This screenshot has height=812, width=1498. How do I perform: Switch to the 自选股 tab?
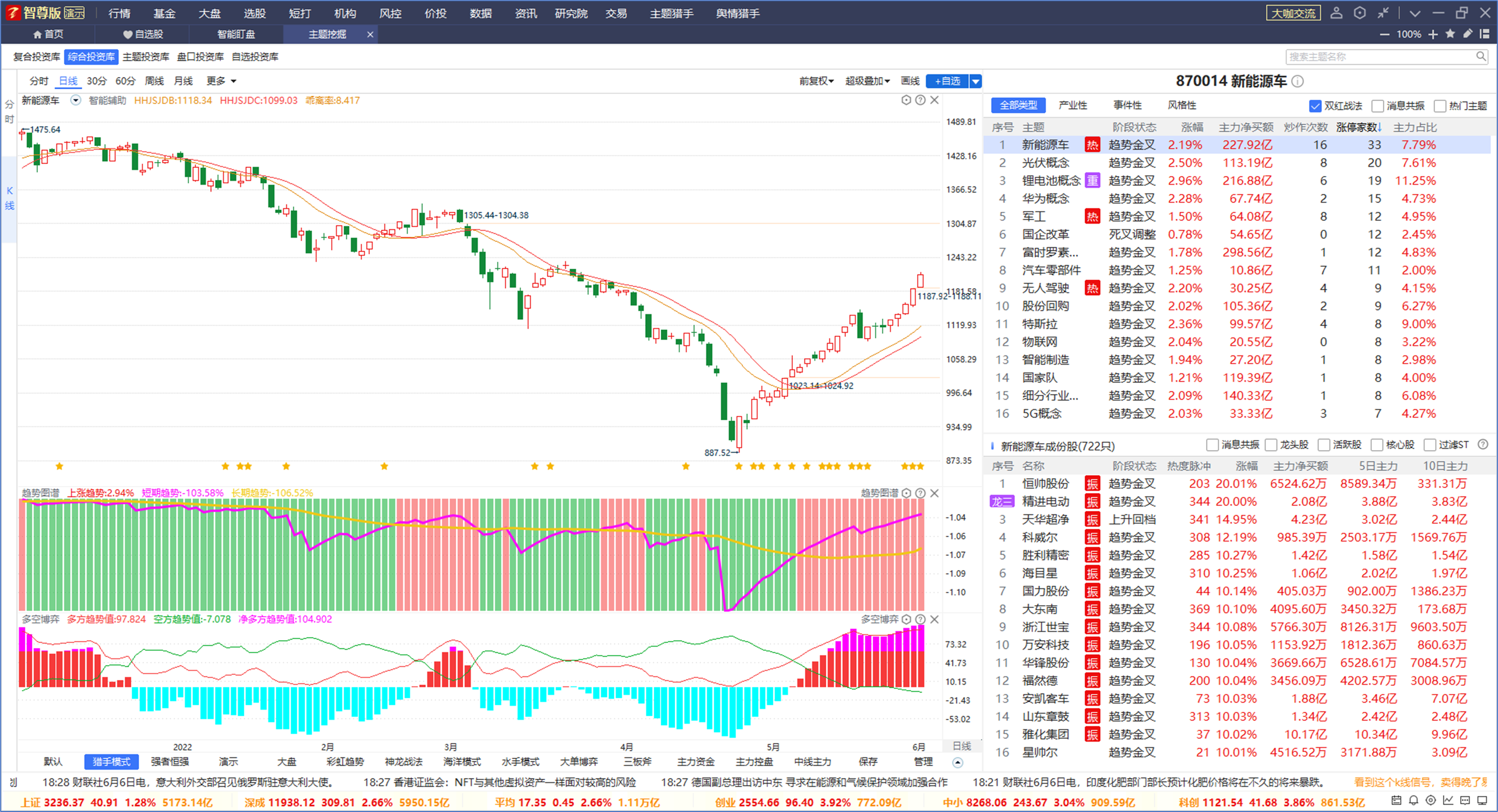coord(143,34)
